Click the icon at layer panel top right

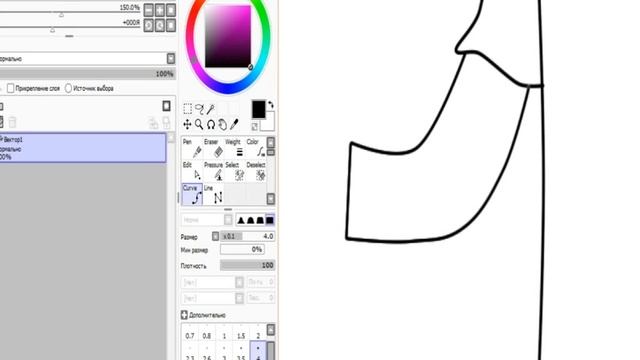click(166, 106)
